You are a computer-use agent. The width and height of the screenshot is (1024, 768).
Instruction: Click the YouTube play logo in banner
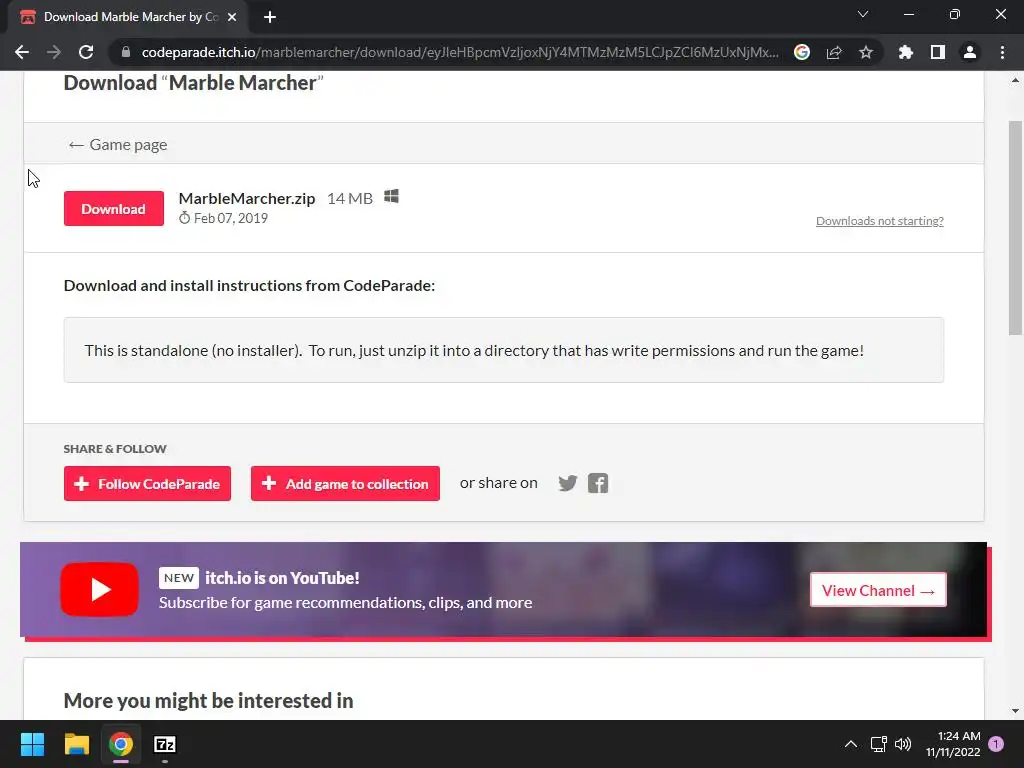pos(99,589)
